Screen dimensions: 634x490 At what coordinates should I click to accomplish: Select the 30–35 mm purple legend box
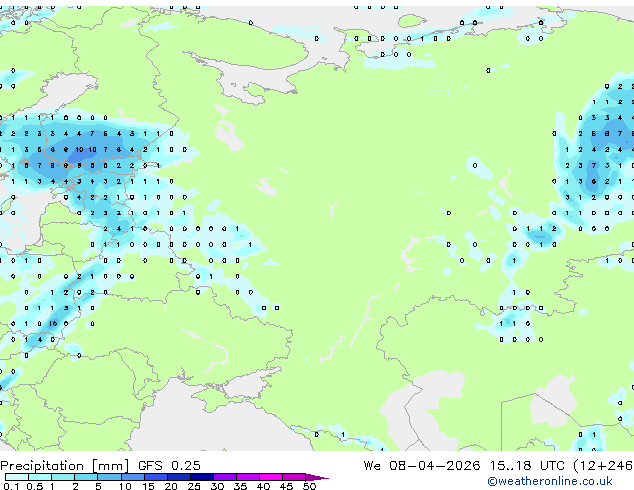224,477
